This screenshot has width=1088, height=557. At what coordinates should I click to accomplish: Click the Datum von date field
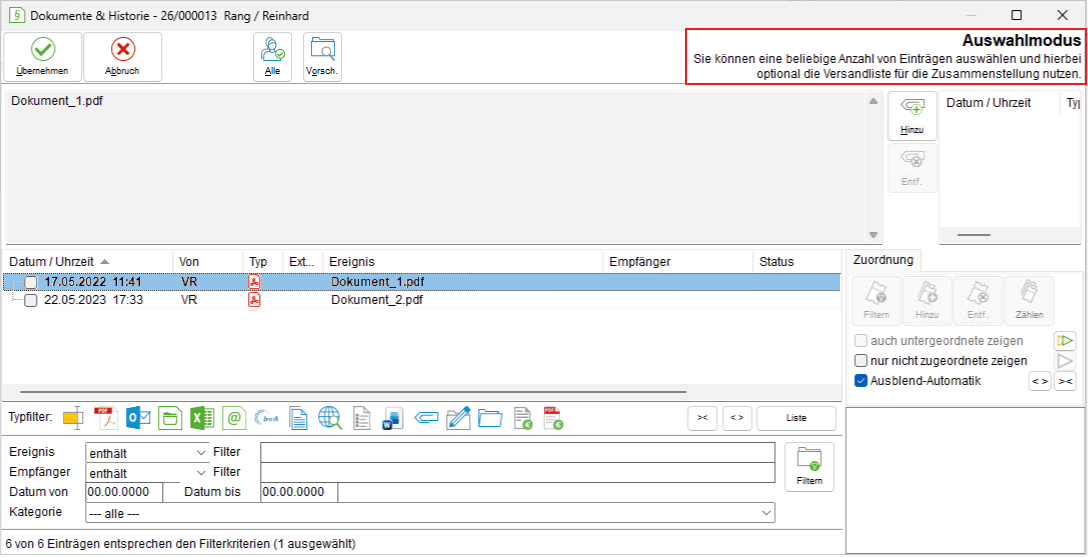tap(124, 492)
